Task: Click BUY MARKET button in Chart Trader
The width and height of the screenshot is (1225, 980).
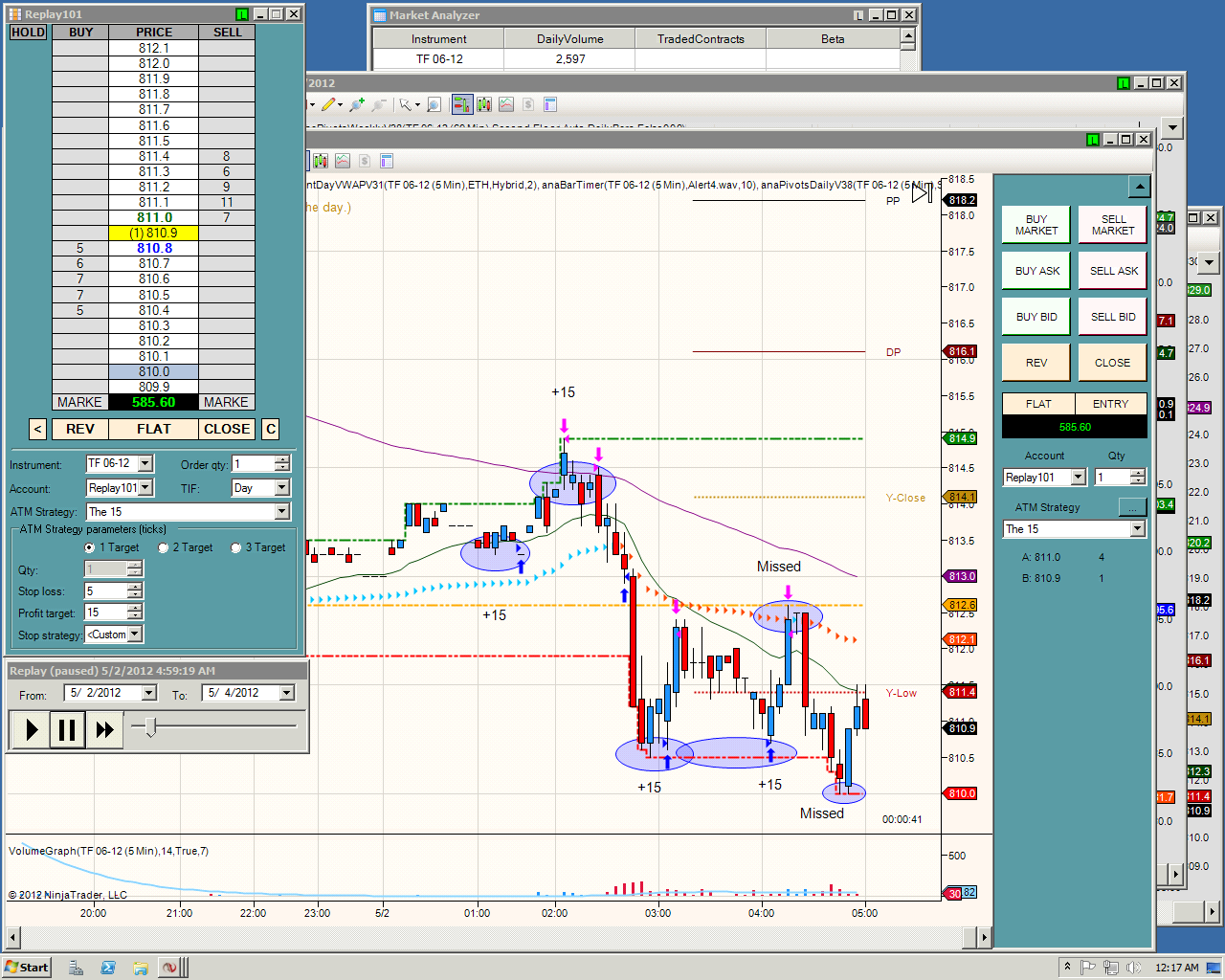Action: 1036,225
